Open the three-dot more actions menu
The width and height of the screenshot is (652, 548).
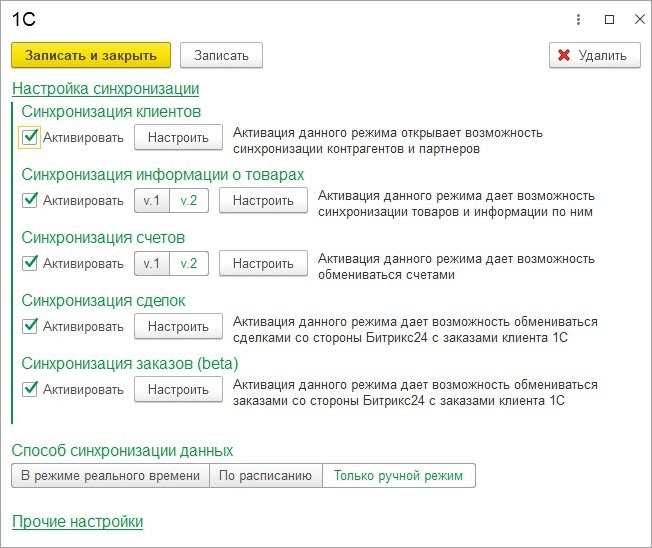point(578,19)
